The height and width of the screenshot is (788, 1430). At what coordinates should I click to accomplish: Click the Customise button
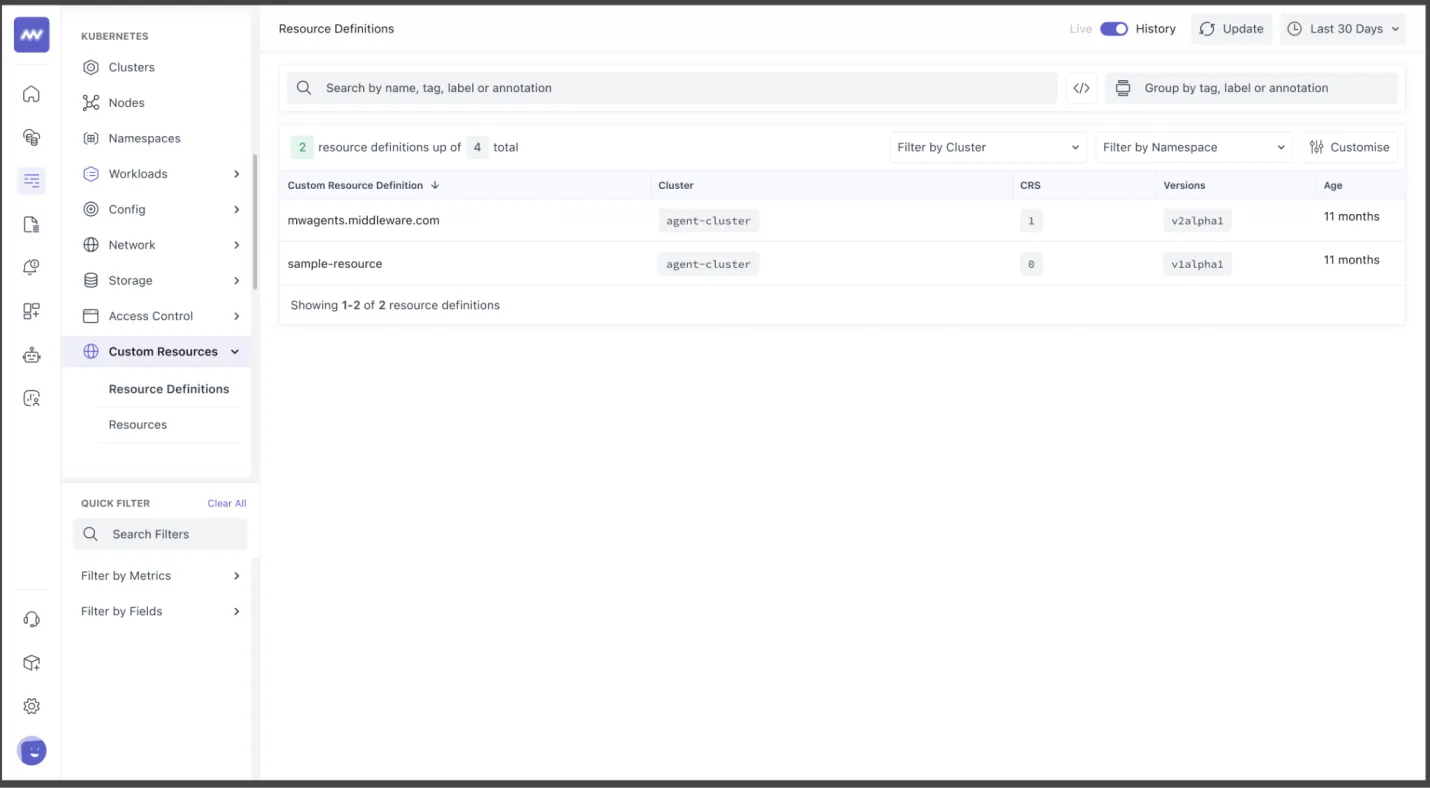[x=1349, y=147]
